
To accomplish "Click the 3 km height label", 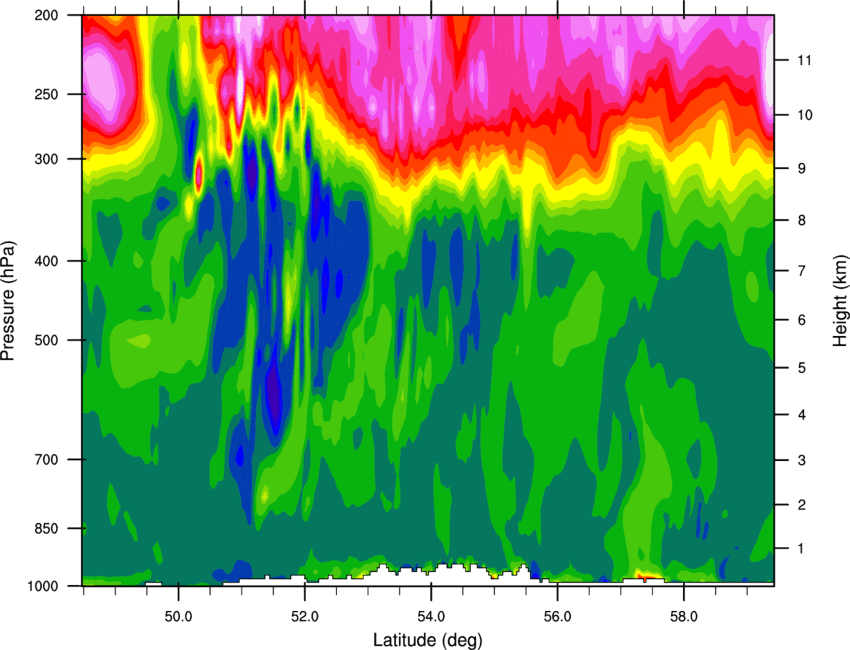I will (x=801, y=460).
